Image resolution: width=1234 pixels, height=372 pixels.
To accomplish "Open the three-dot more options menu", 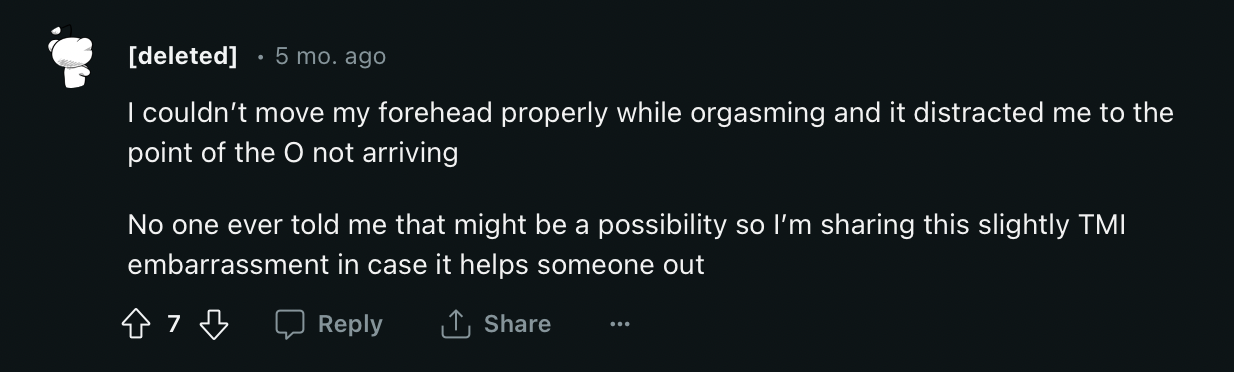I will pos(620,324).
